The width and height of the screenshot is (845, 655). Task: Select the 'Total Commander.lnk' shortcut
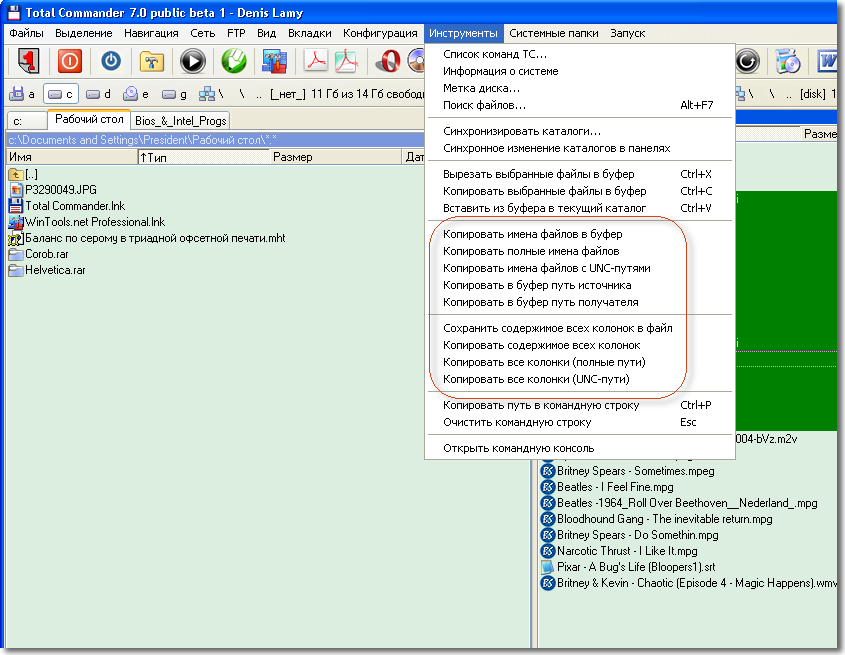point(67,206)
